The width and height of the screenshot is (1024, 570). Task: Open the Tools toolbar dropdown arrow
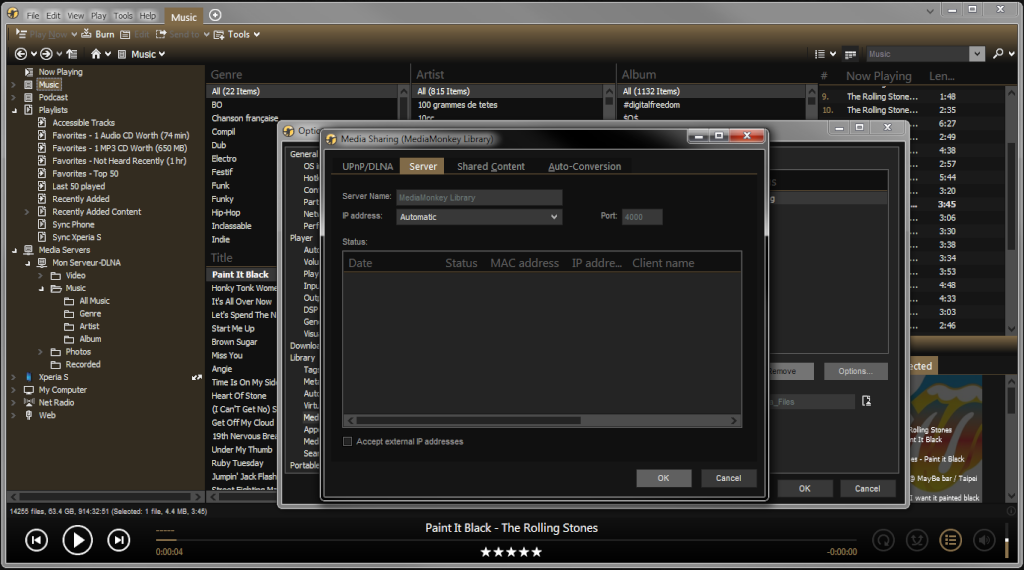point(257,35)
